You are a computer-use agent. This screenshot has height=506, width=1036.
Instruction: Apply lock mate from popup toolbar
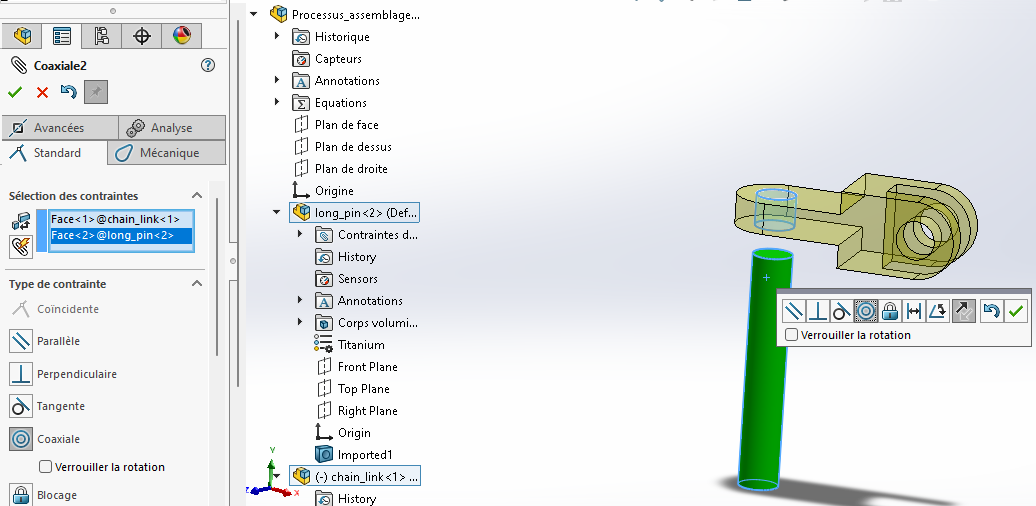890,310
